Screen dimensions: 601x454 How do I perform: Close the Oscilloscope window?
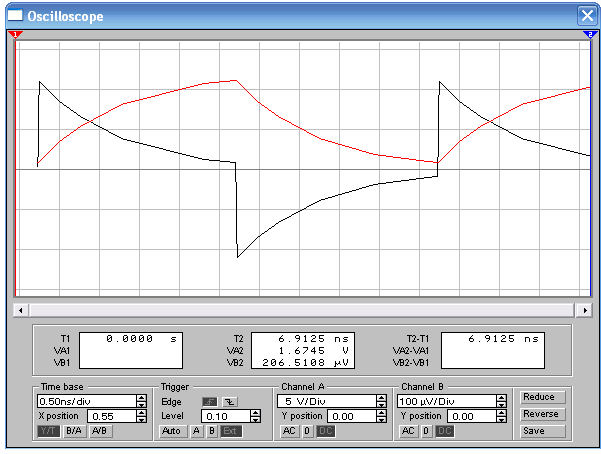pos(587,16)
